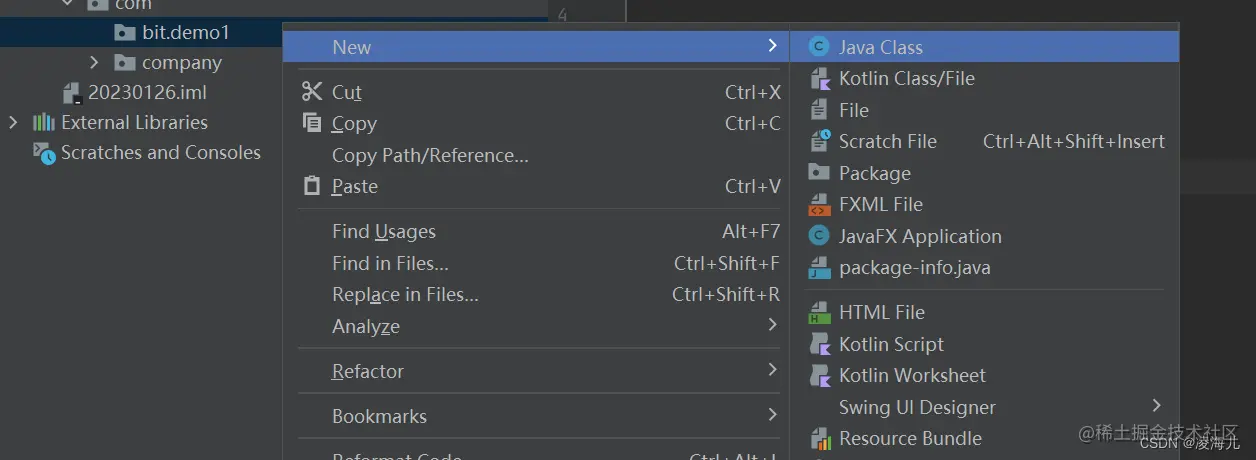The height and width of the screenshot is (460, 1256).
Task: Click the Package folder icon
Action: coord(819,172)
